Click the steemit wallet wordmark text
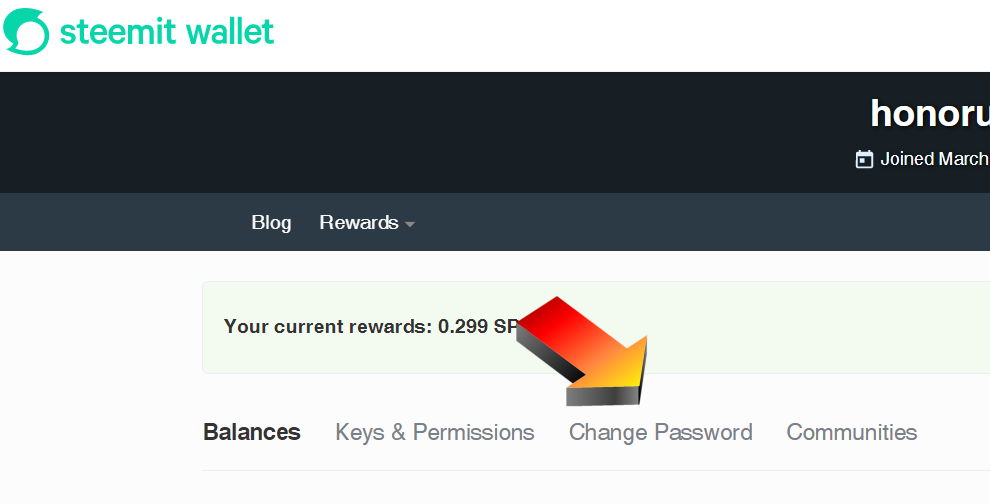The image size is (990, 504). 167,32
